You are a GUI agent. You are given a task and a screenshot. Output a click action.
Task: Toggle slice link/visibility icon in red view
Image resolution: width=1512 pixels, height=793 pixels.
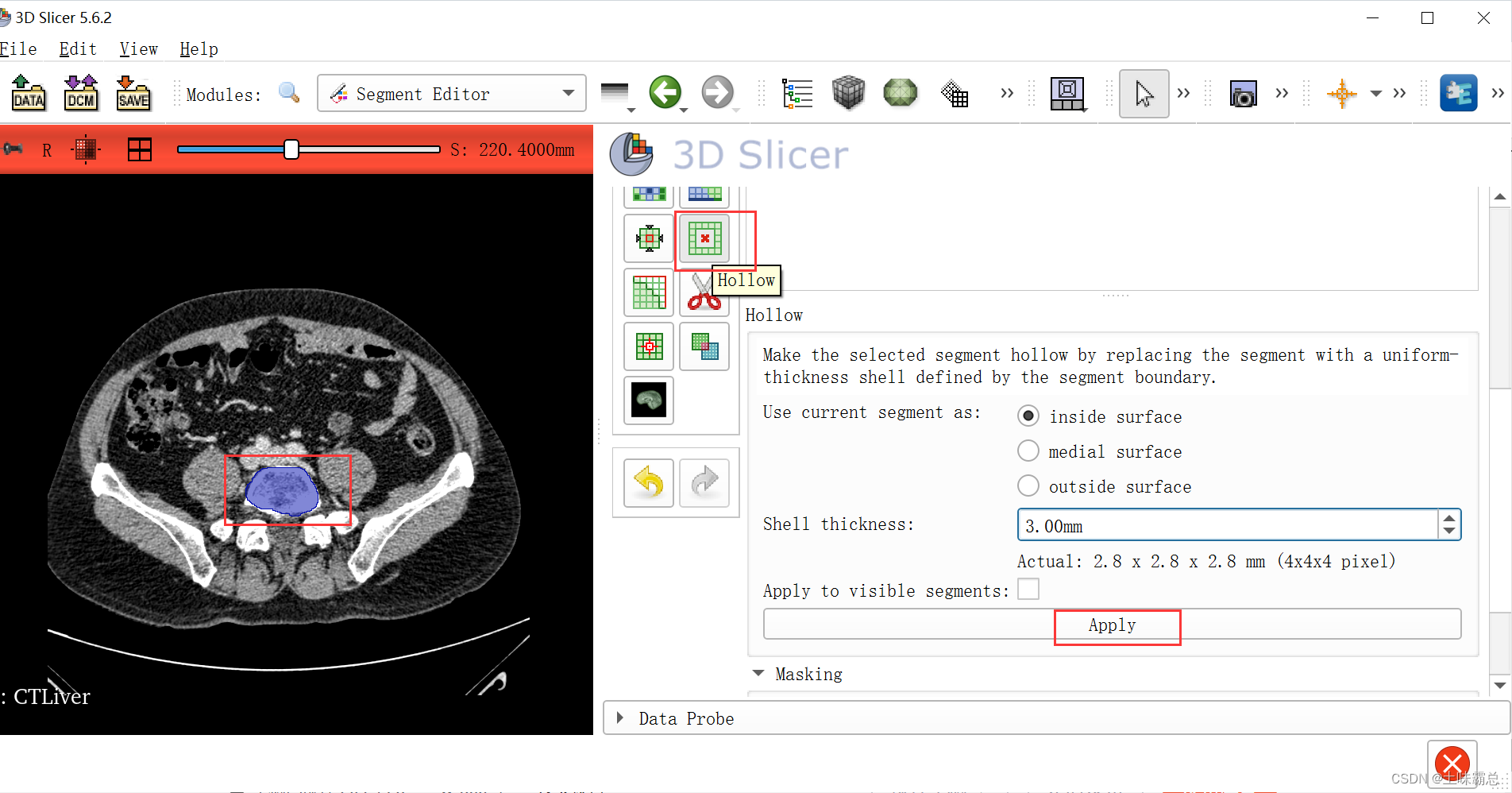click(x=86, y=149)
